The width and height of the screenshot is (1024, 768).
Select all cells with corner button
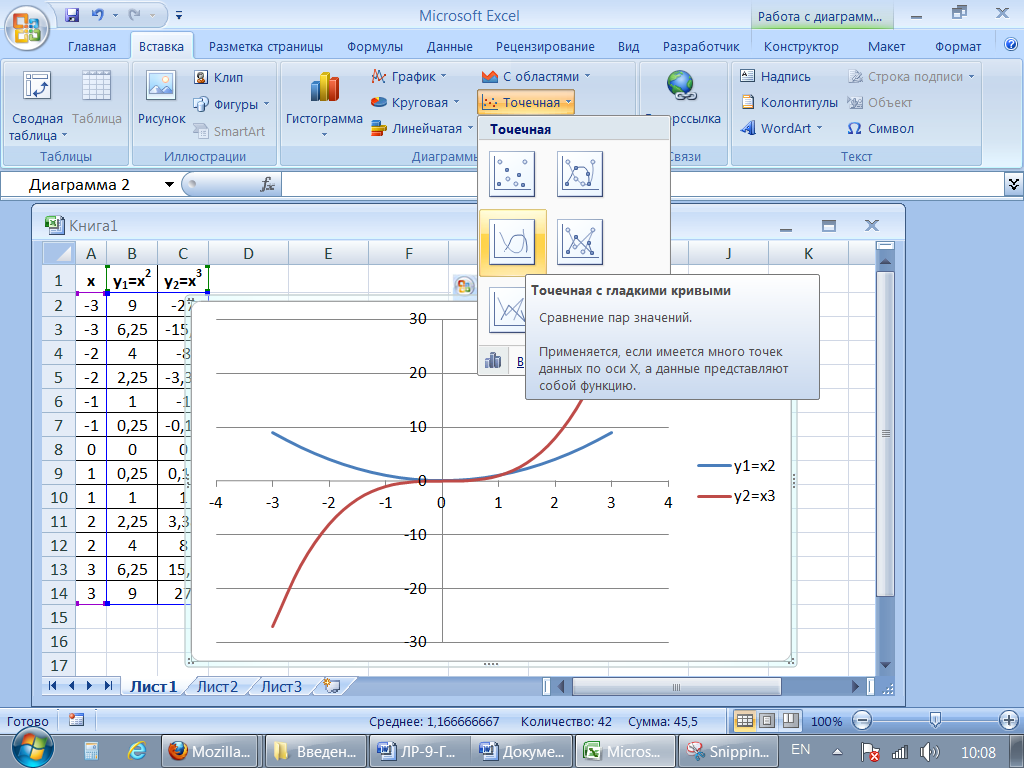coord(59,253)
